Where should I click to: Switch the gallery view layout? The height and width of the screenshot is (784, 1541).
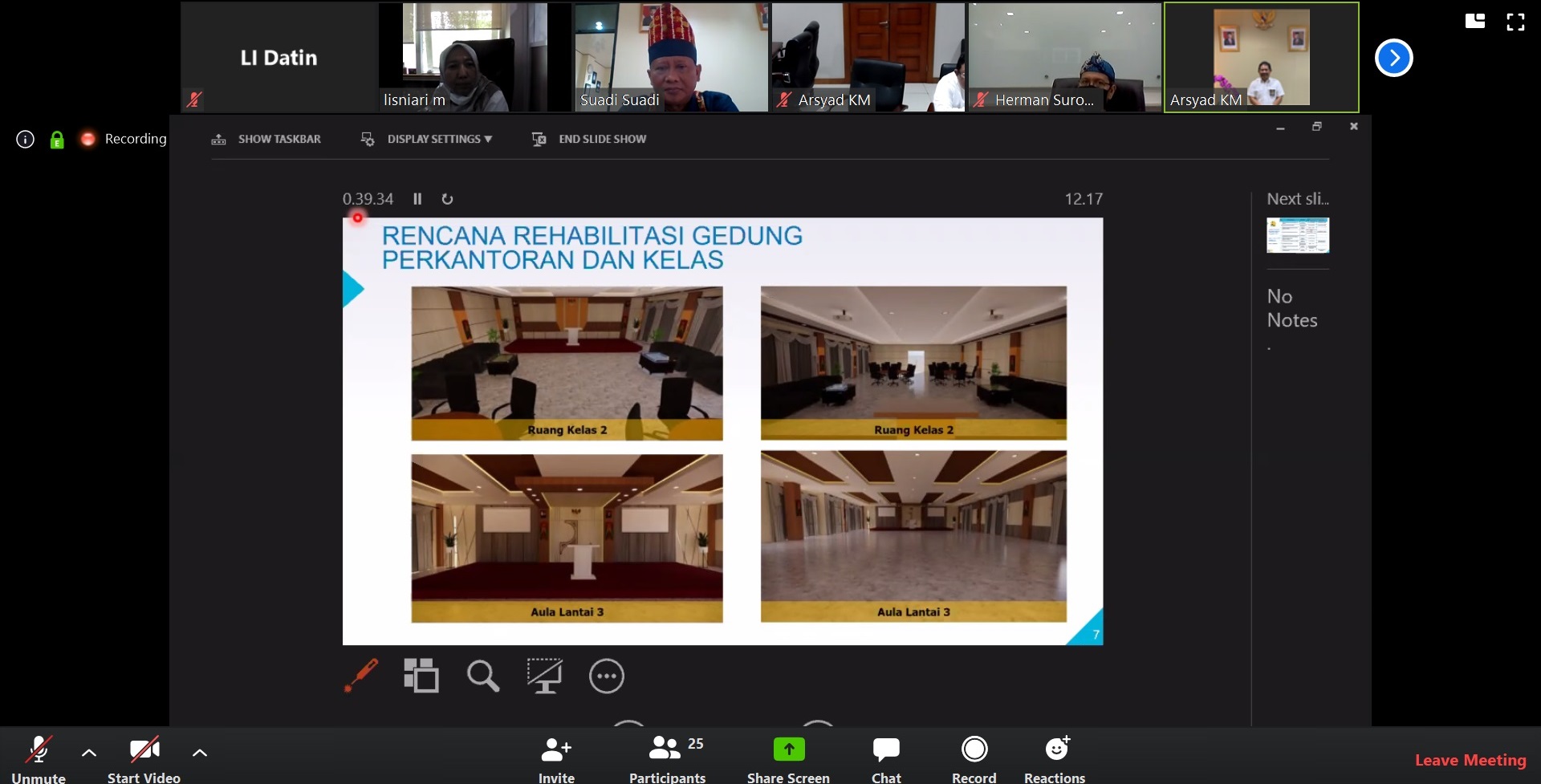tap(1474, 22)
